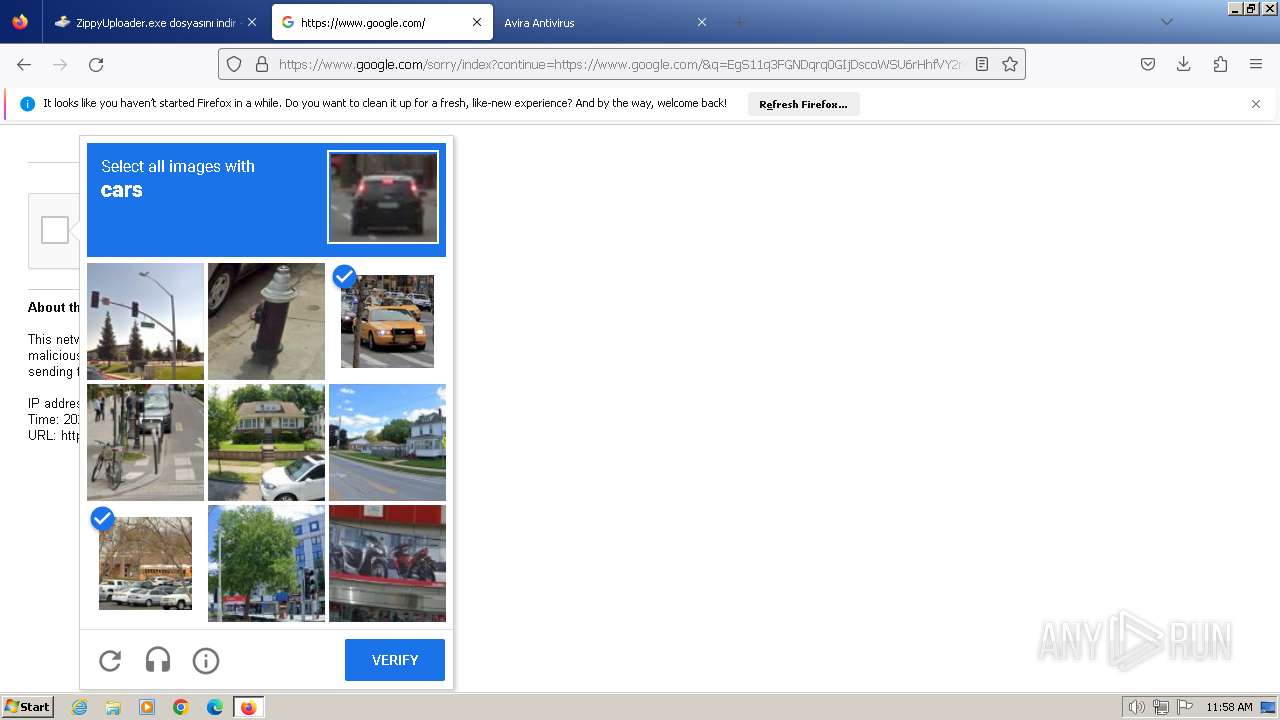Go back to the previous page
1280x720 pixels.
[24, 64]
